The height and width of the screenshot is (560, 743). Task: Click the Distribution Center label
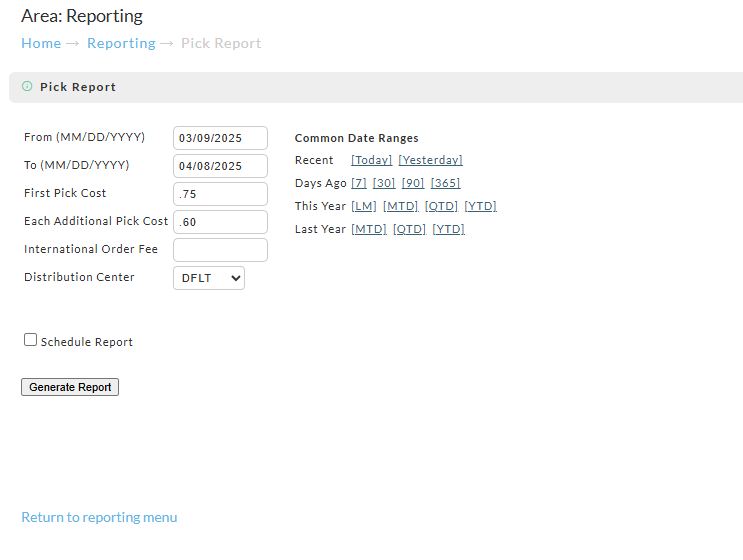79,277
